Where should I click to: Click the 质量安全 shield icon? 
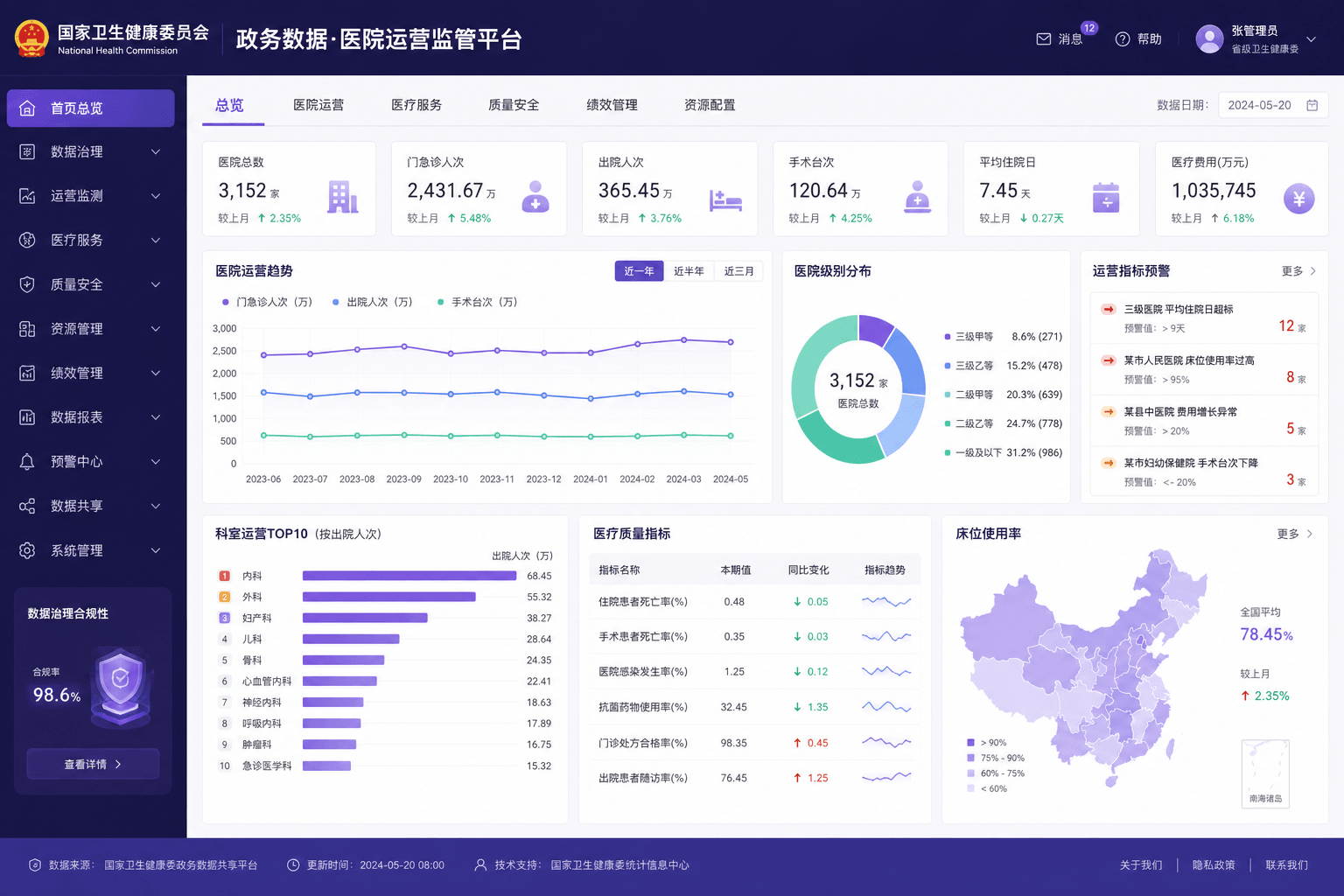click(x=27, y=284)
